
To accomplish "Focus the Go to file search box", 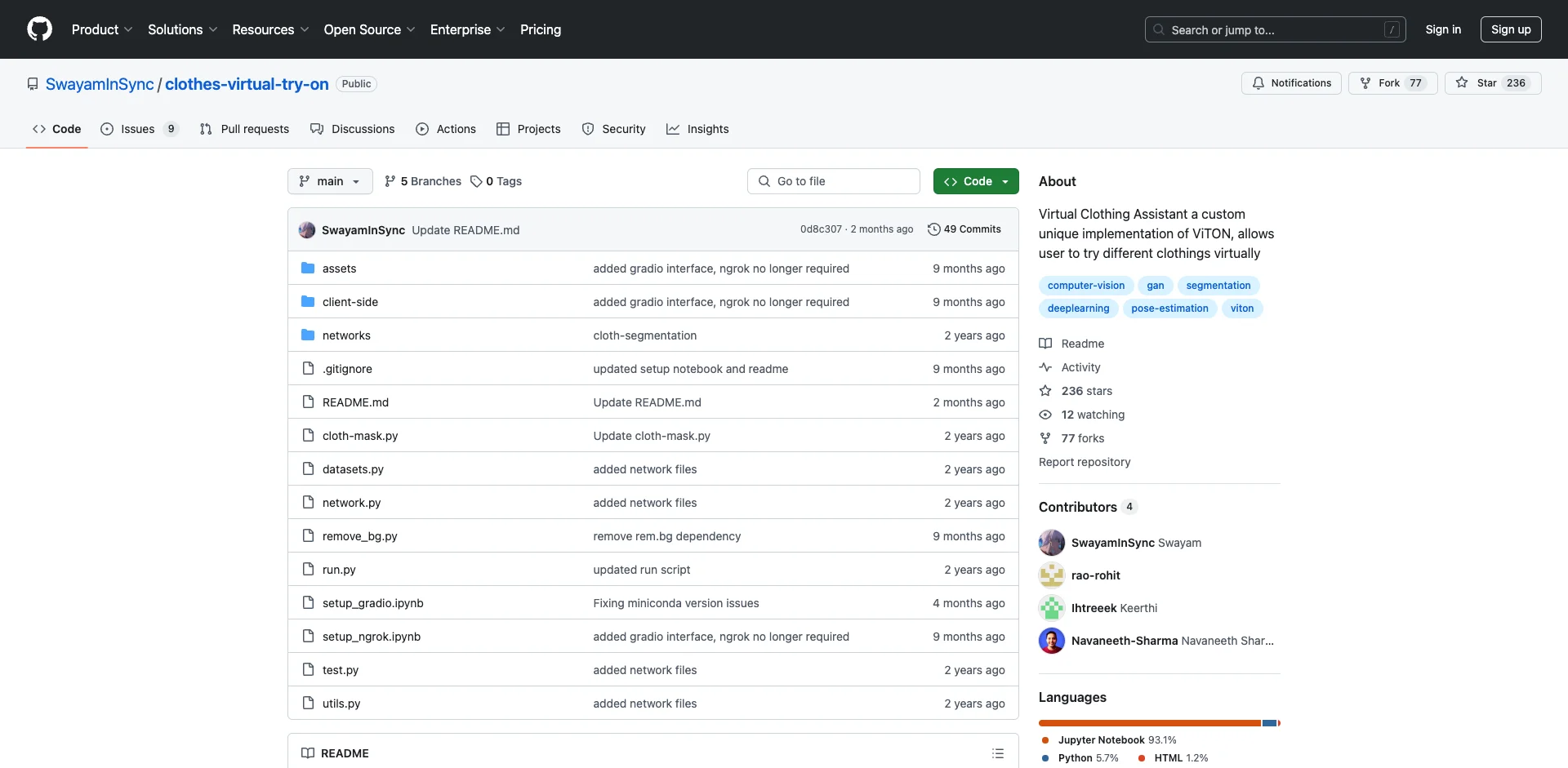I will click(x=834, y=181).
